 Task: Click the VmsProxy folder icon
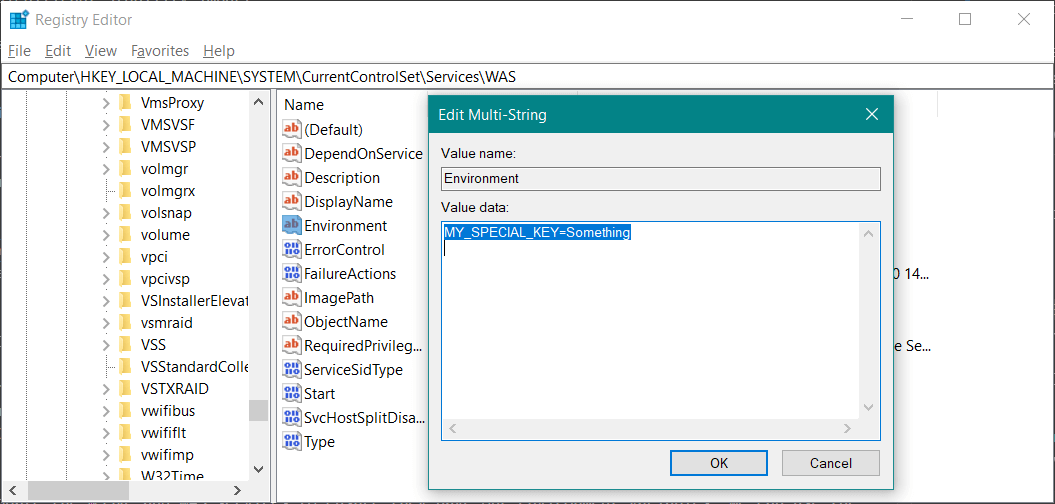(124, 103)
